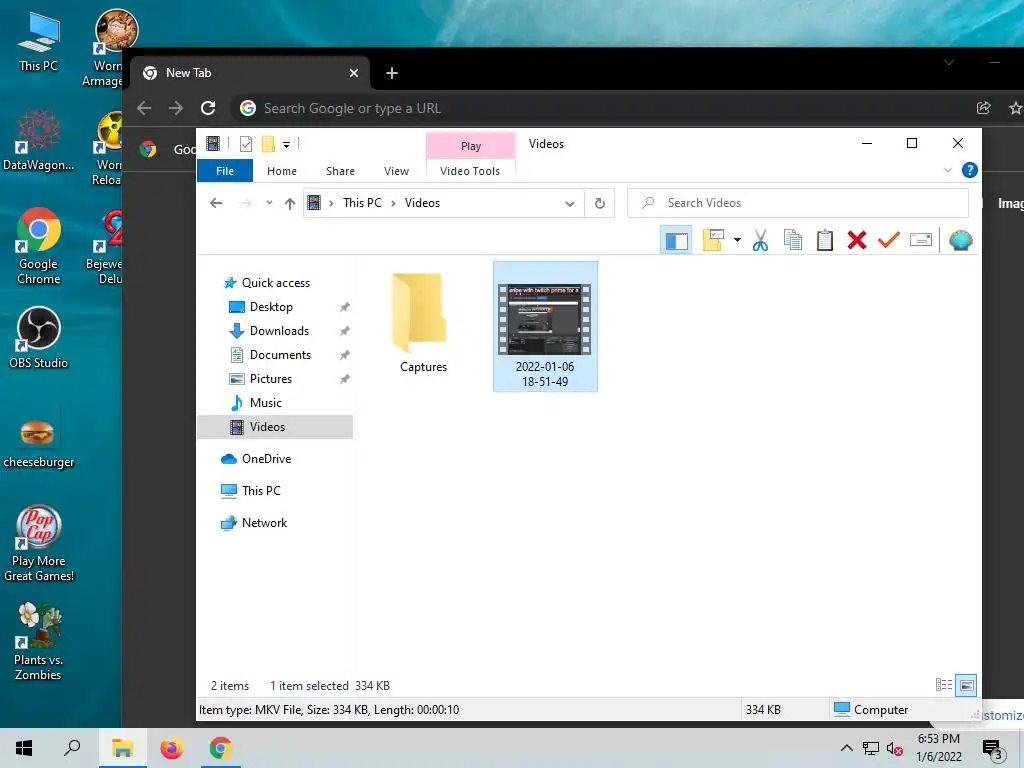The height and width of the screenshot is (768, 1024).
Task: Paste using the clipboard toolbar icon
Action: (825, 240)
